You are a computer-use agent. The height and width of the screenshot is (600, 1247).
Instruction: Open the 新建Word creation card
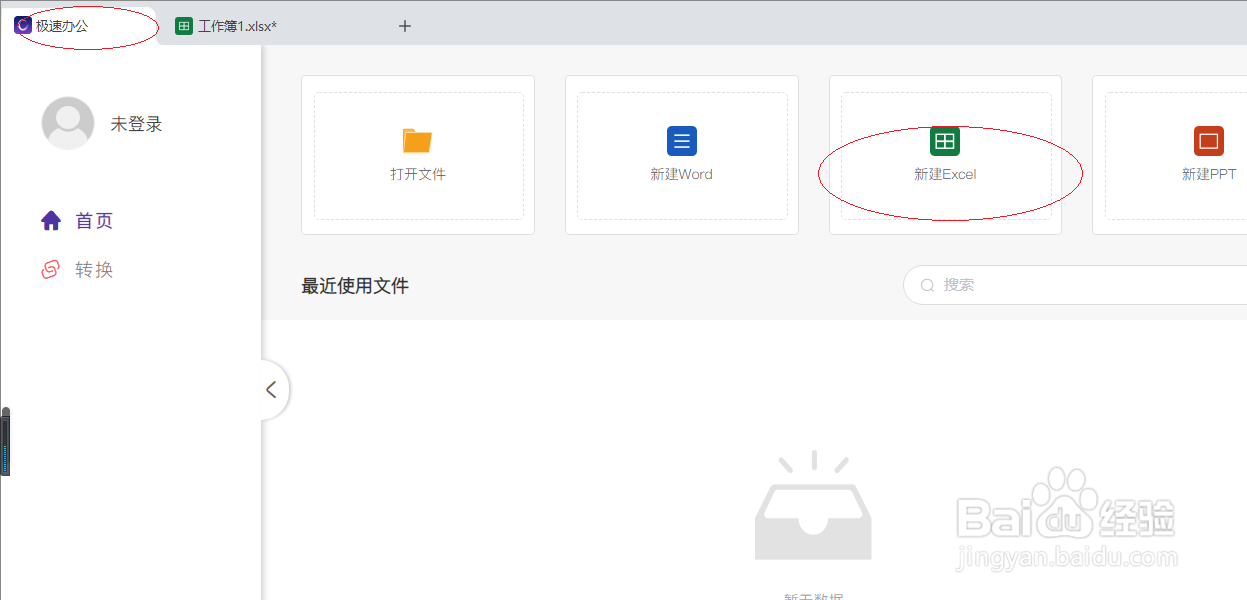[x=681, y=155]
